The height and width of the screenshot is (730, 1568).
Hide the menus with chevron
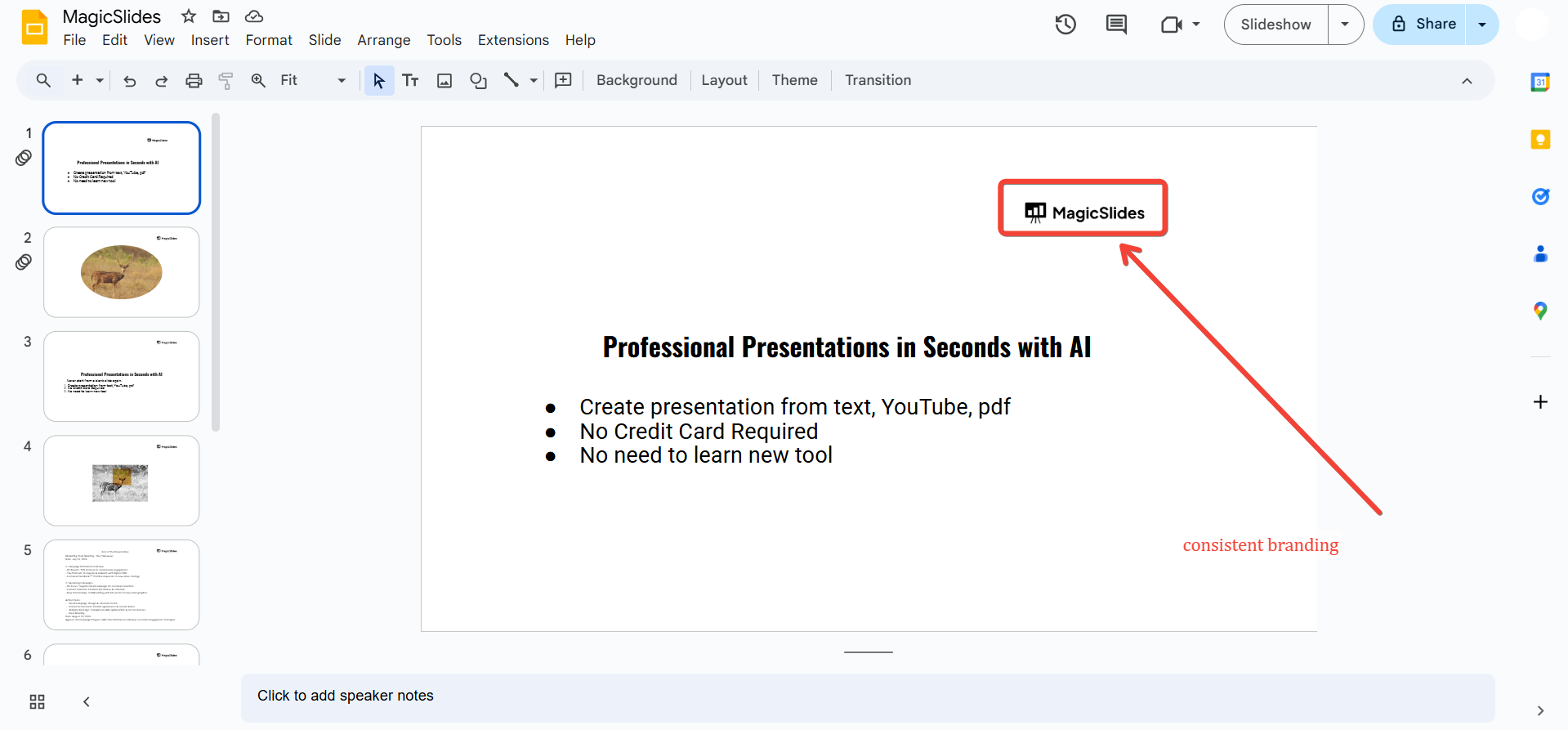1467,81
